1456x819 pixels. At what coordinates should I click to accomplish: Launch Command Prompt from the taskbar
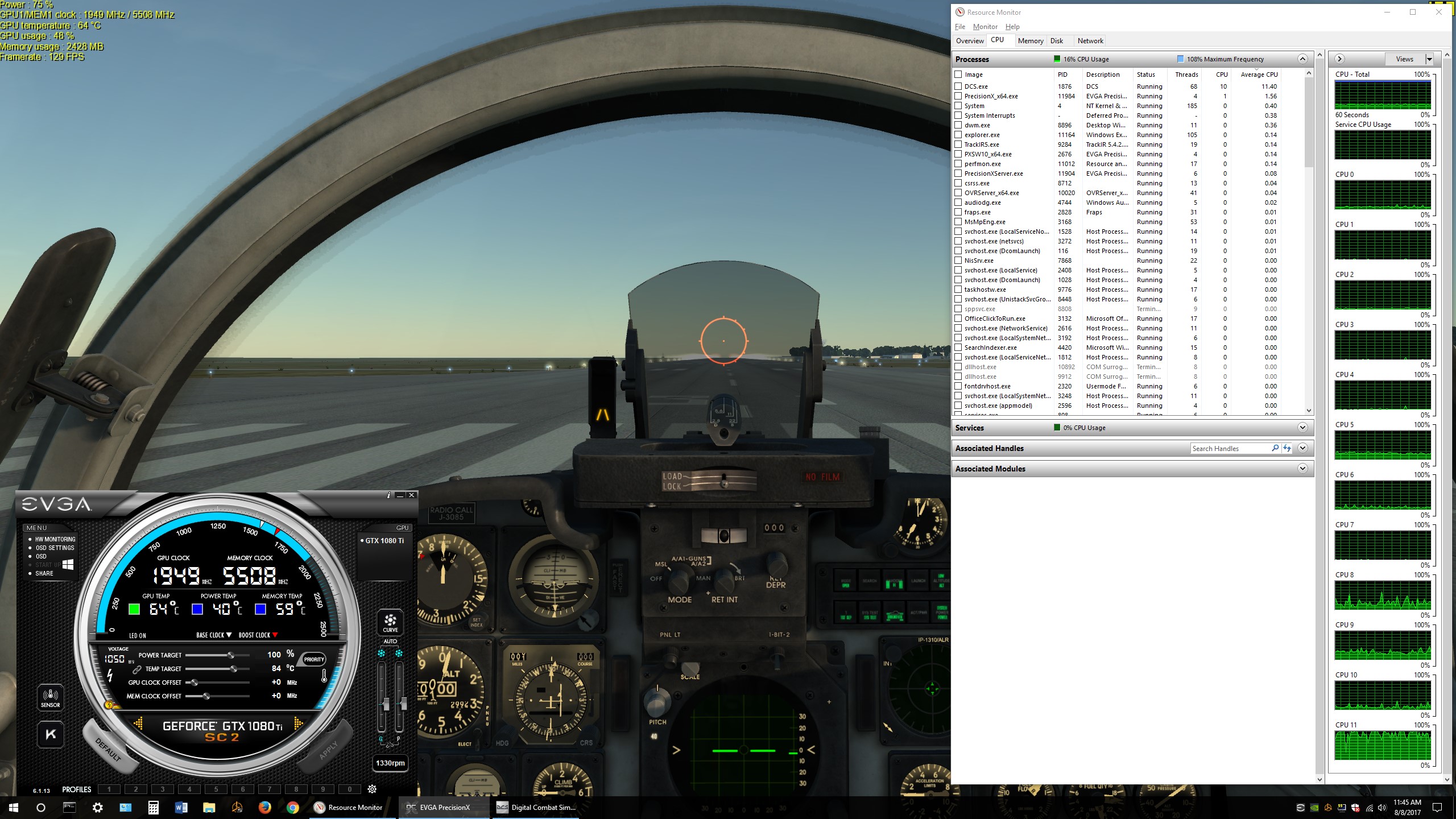pos(69,807)
